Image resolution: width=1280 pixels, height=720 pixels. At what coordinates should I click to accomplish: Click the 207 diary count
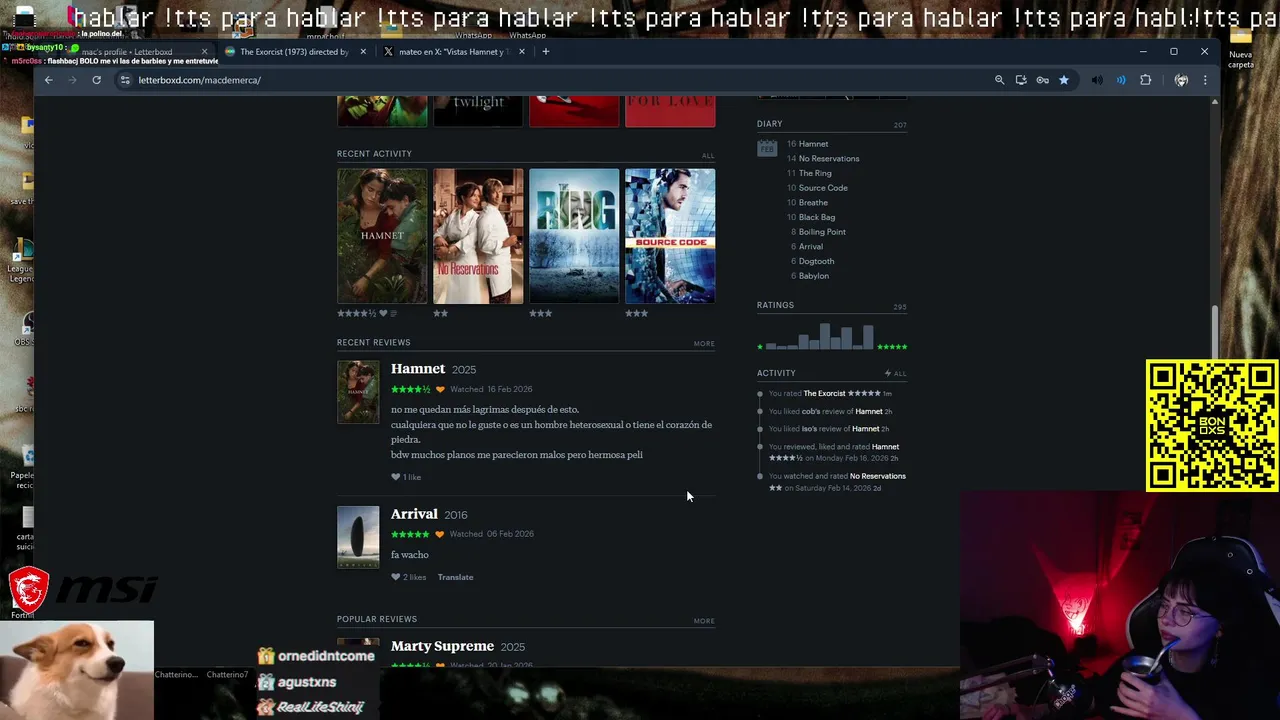pos(900,126)
